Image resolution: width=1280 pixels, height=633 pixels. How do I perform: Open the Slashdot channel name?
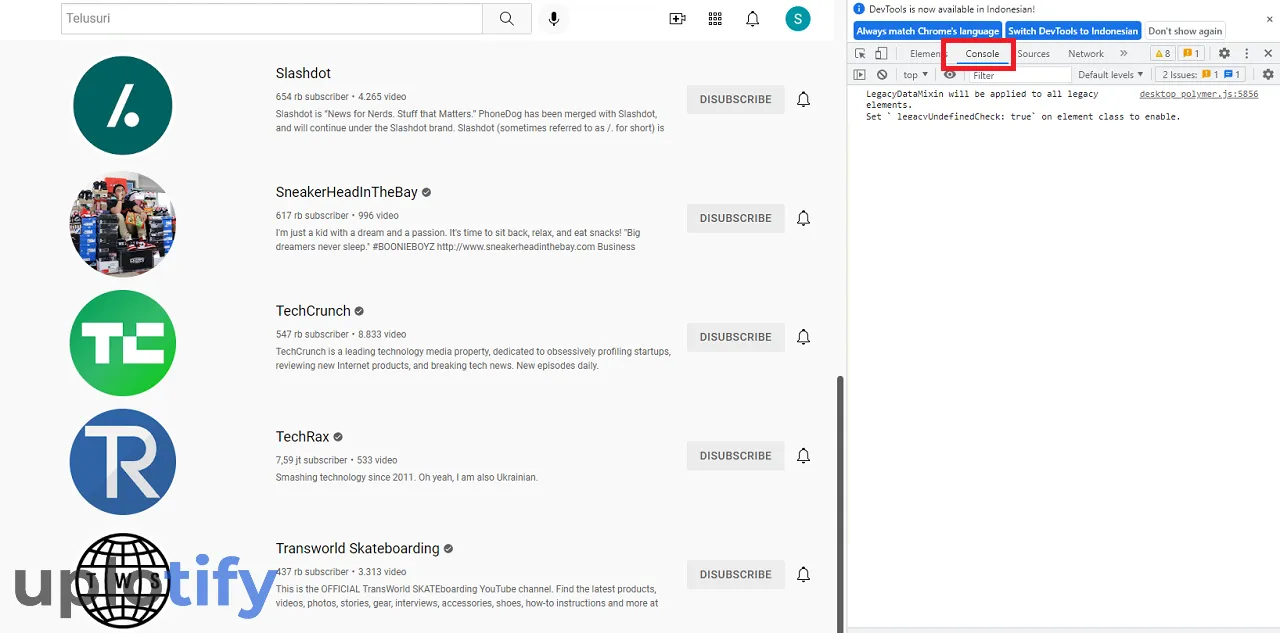click(303, 73)
